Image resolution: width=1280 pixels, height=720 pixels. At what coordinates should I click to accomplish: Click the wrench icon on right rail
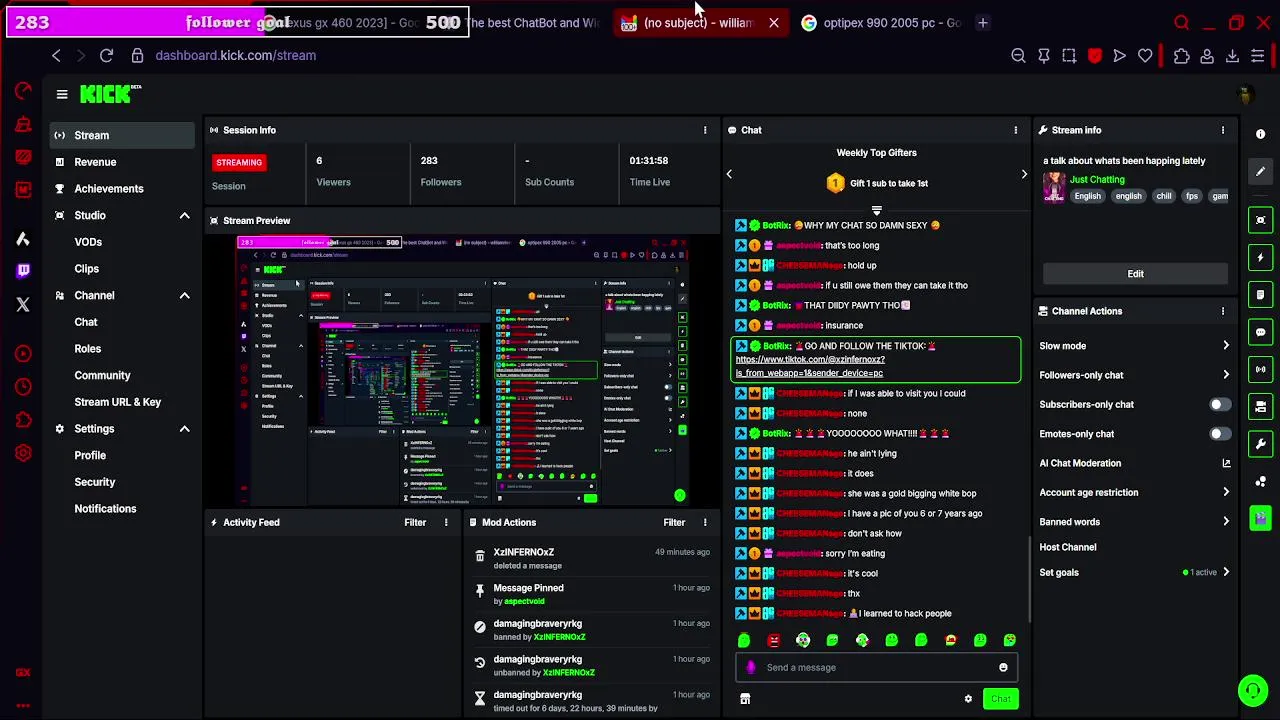(x=1260, y=444)
